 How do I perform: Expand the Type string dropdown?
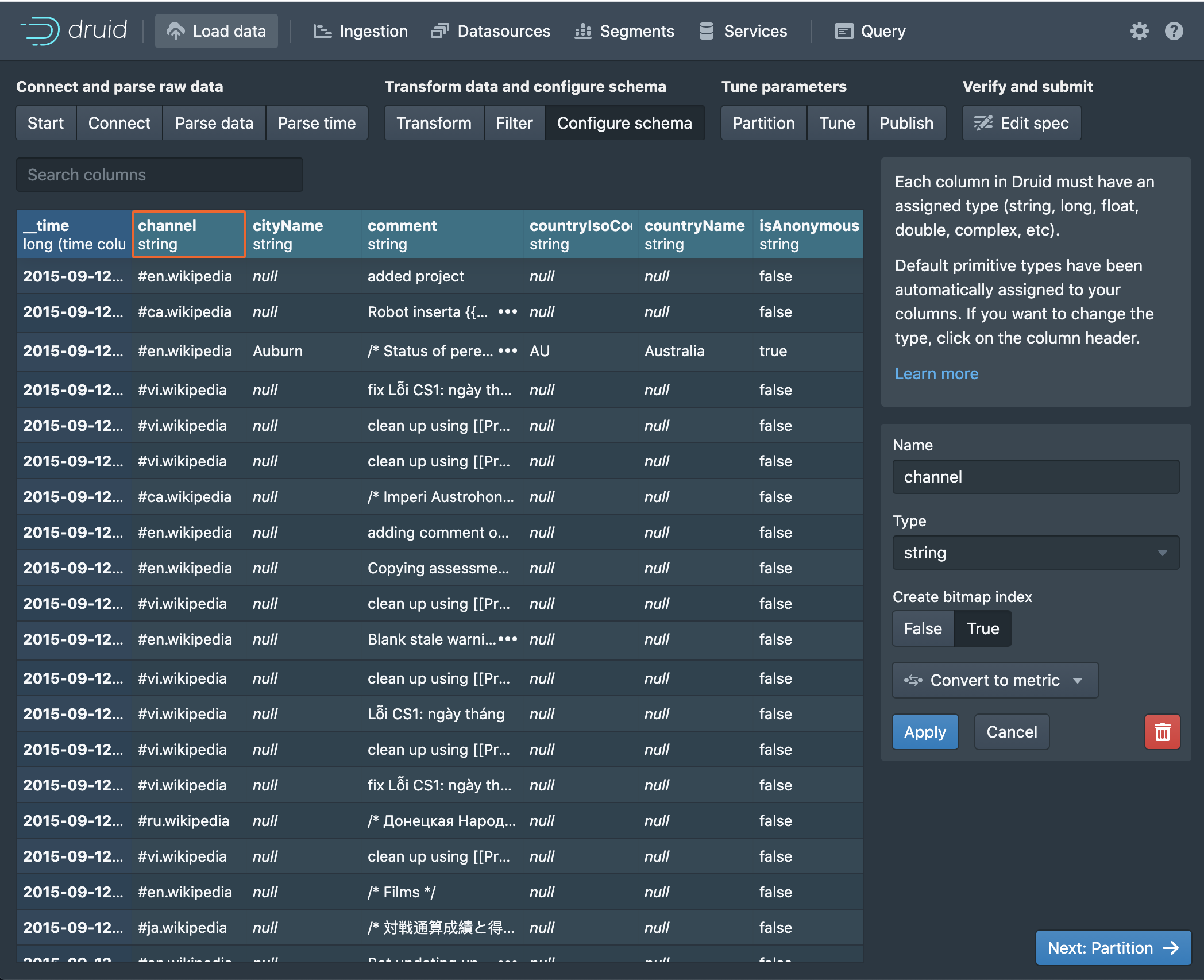click(x=1036, y=553)
